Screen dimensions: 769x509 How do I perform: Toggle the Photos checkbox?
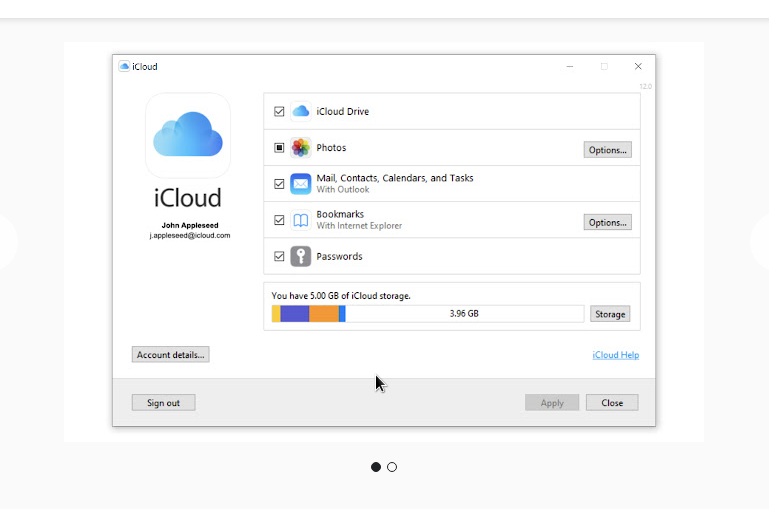click(279, 148)
